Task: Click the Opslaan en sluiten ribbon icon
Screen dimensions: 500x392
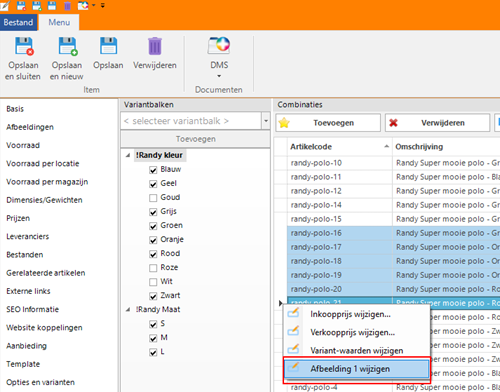Action: point(24,46)
